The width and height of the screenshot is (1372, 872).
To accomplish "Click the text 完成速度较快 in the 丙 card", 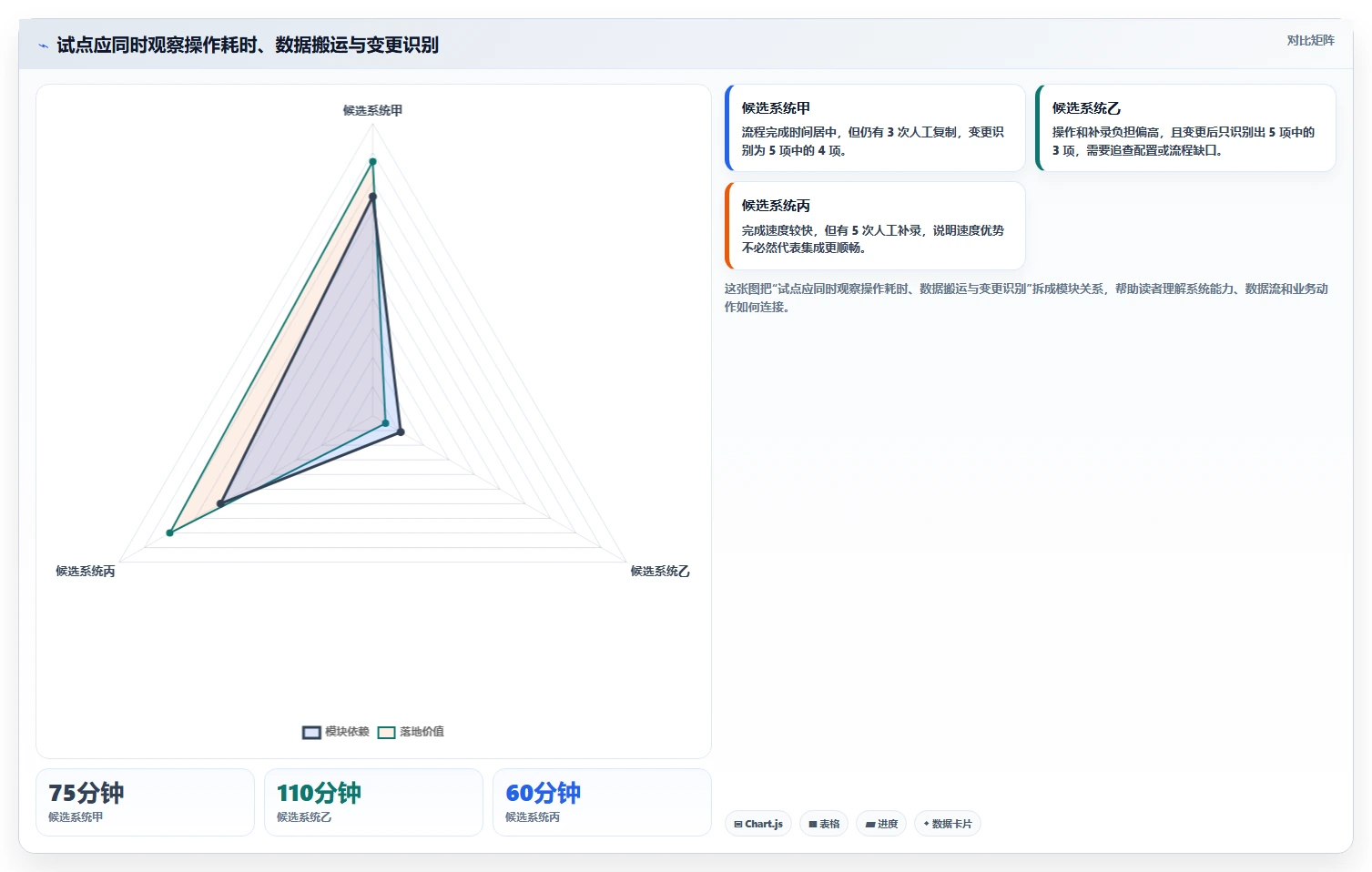I will click(x=777, y=230).
